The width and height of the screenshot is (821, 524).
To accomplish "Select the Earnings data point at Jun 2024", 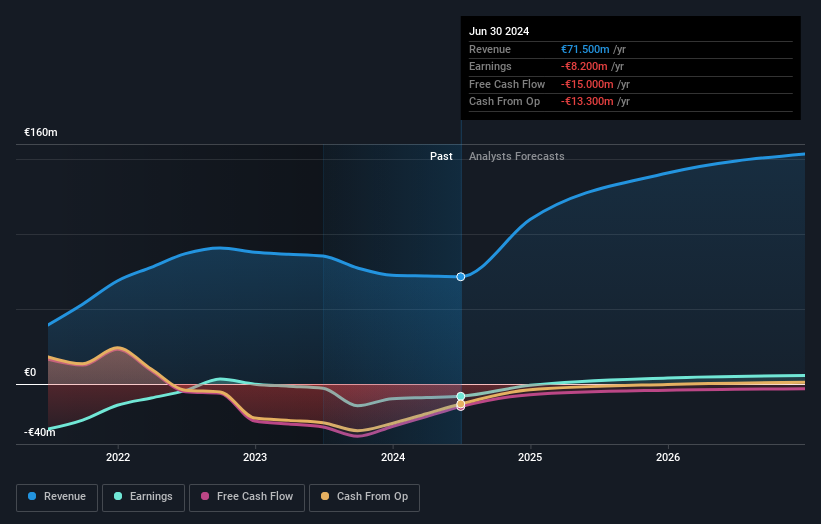I will tap(461, 396).
